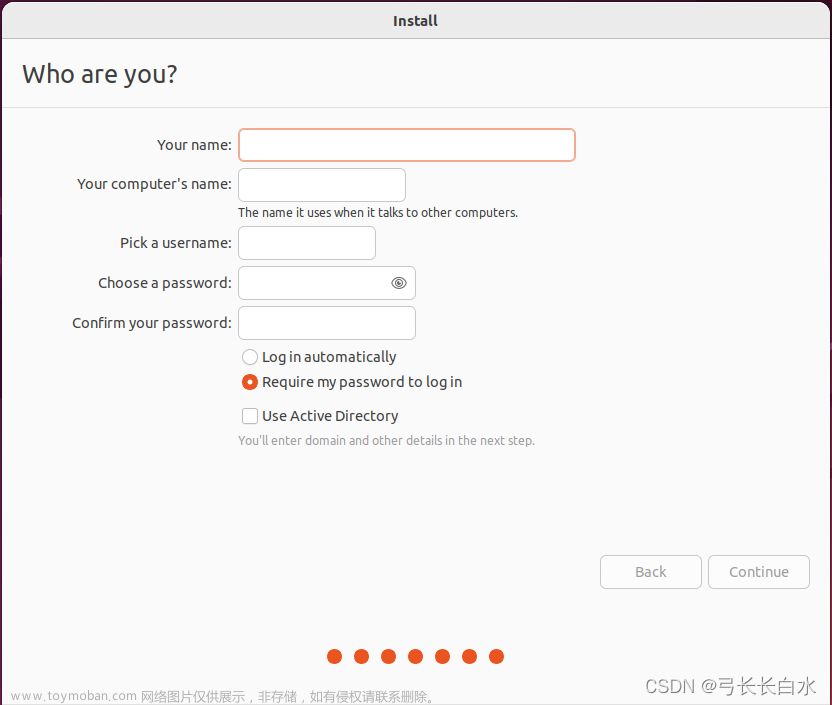Click the second progress dot

pyautogui.click(x=361, y=657)
